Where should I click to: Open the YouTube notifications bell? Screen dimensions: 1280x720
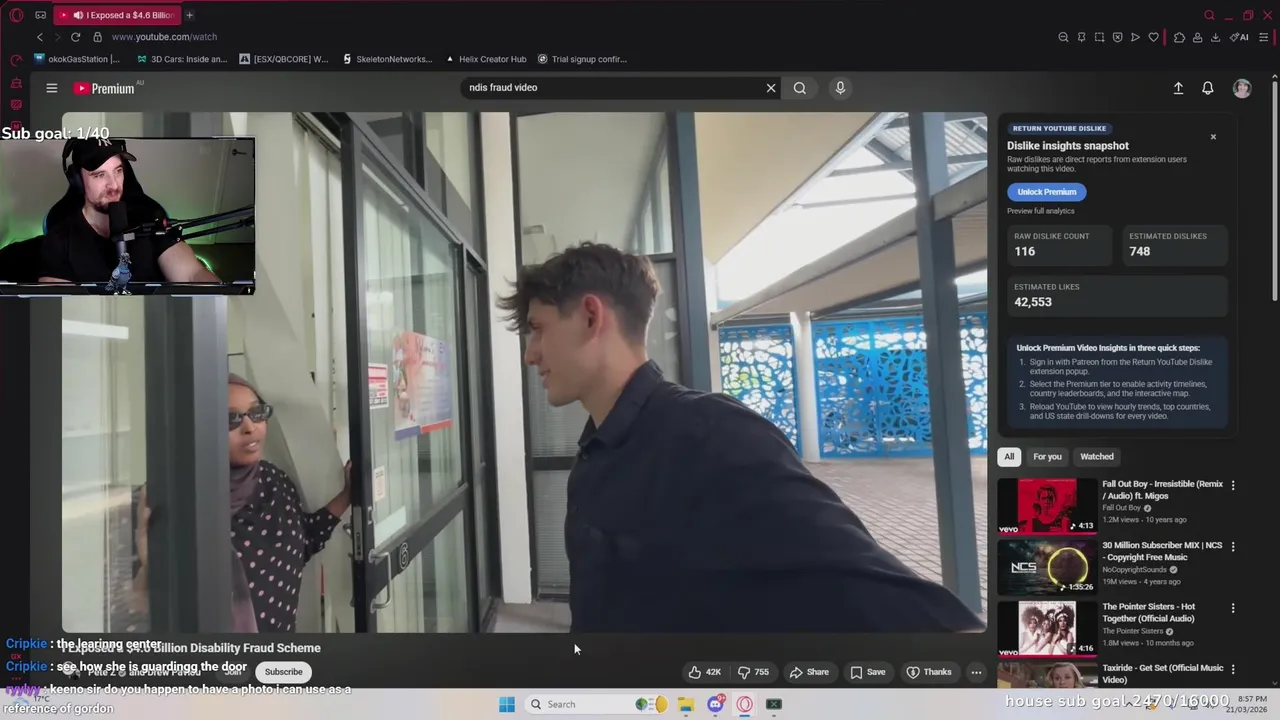[1208, 88]
